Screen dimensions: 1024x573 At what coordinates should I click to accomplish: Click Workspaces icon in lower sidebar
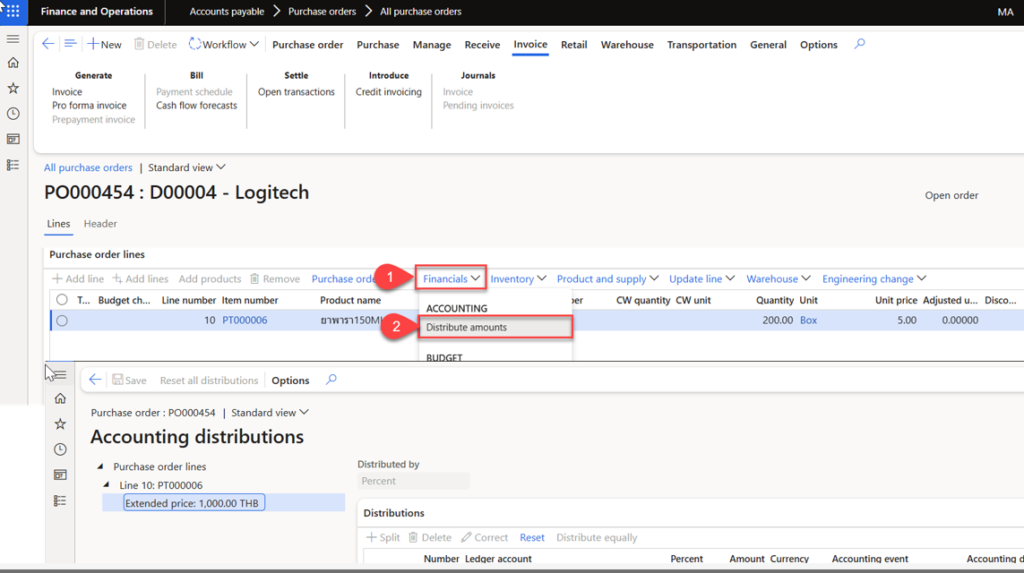click(60, 475)
